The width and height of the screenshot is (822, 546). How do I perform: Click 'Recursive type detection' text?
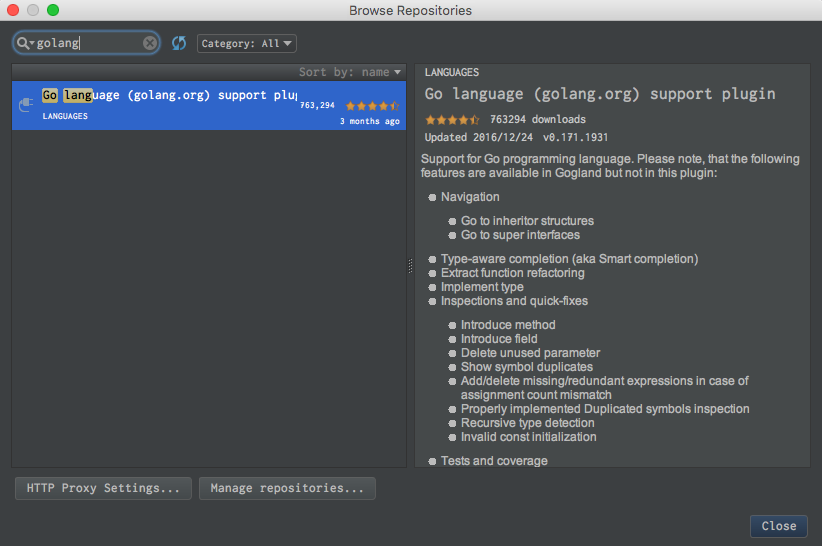tap(527, 423)
